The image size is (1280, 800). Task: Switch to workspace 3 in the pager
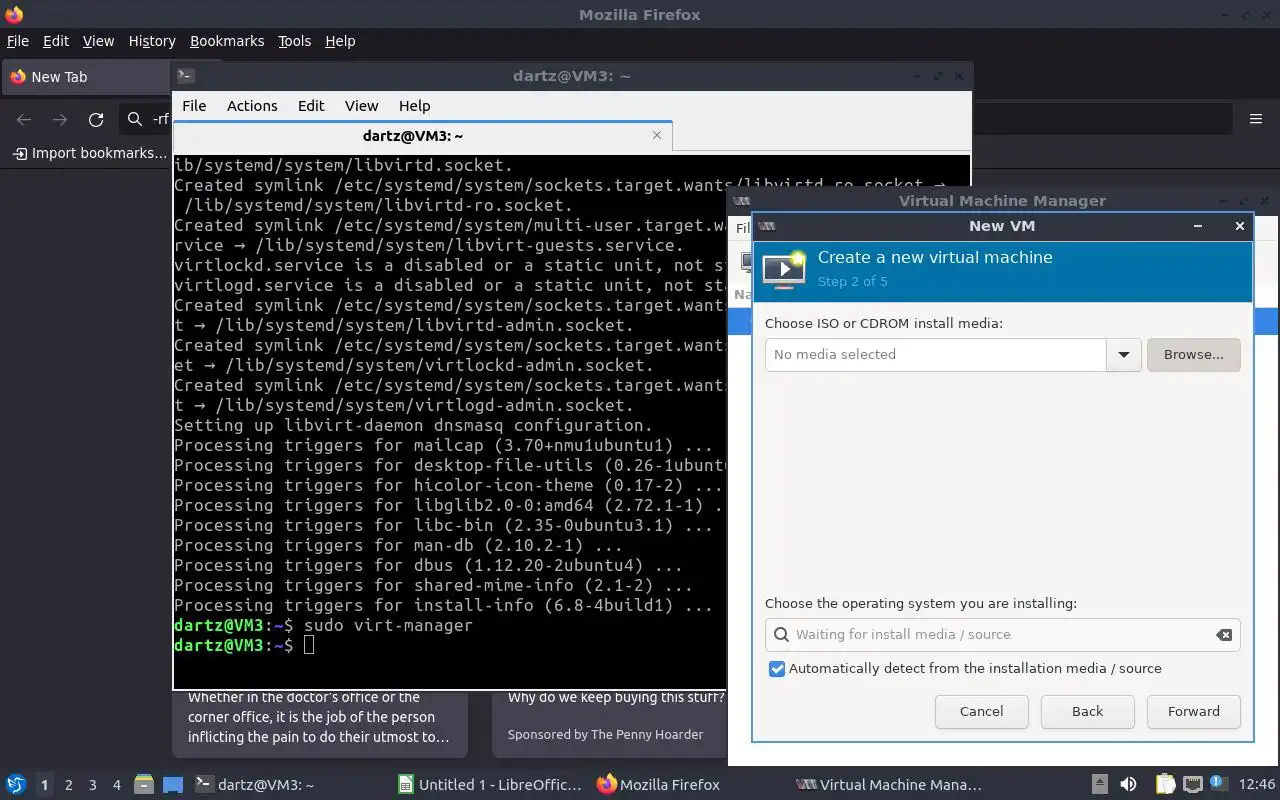[93, 785]
